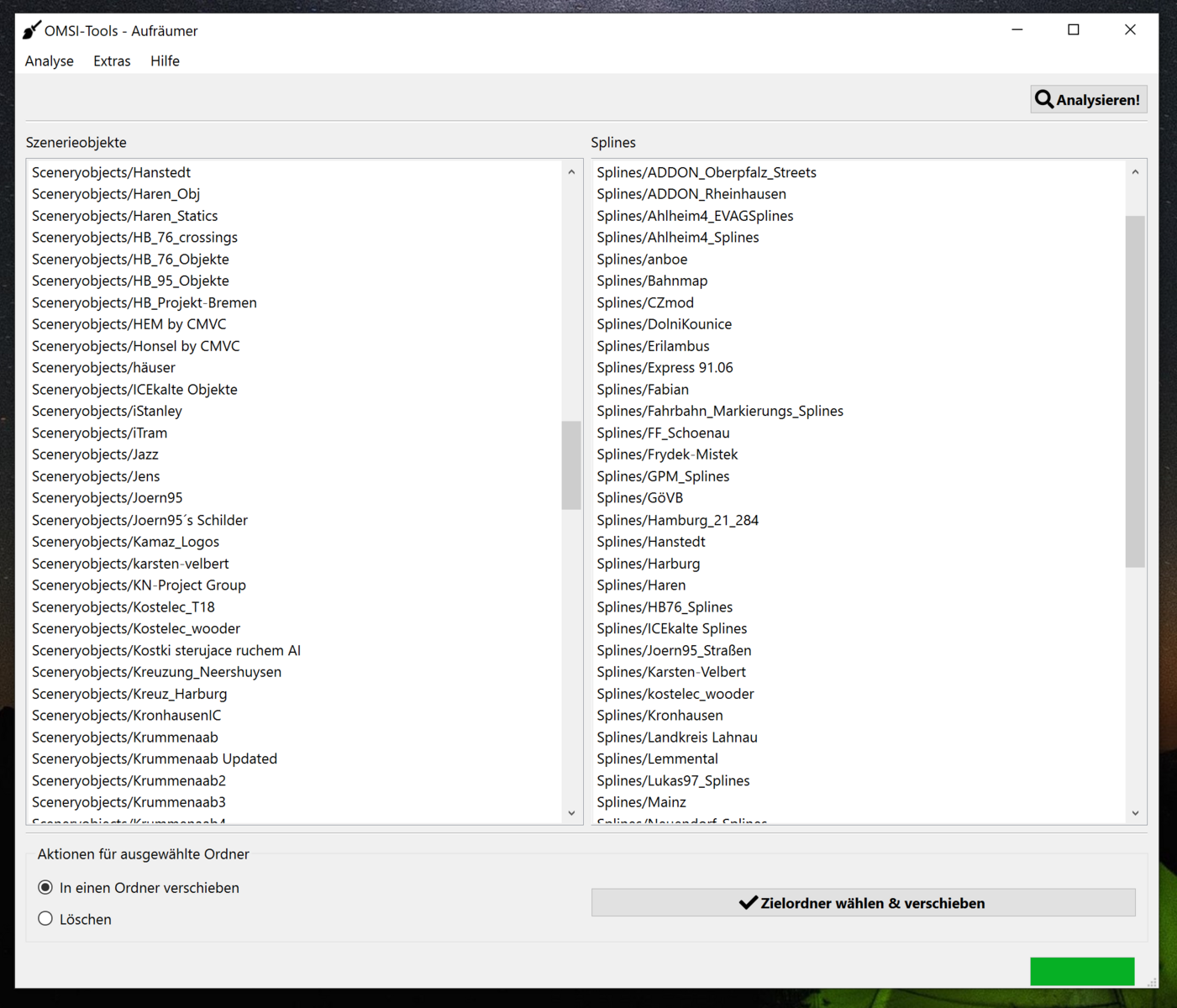The width and height of the screenshot is (1177, 1008).
Task: Select Splines/Fahrbahn_Markierungs_Splines entry
Action: click(720, 411)
